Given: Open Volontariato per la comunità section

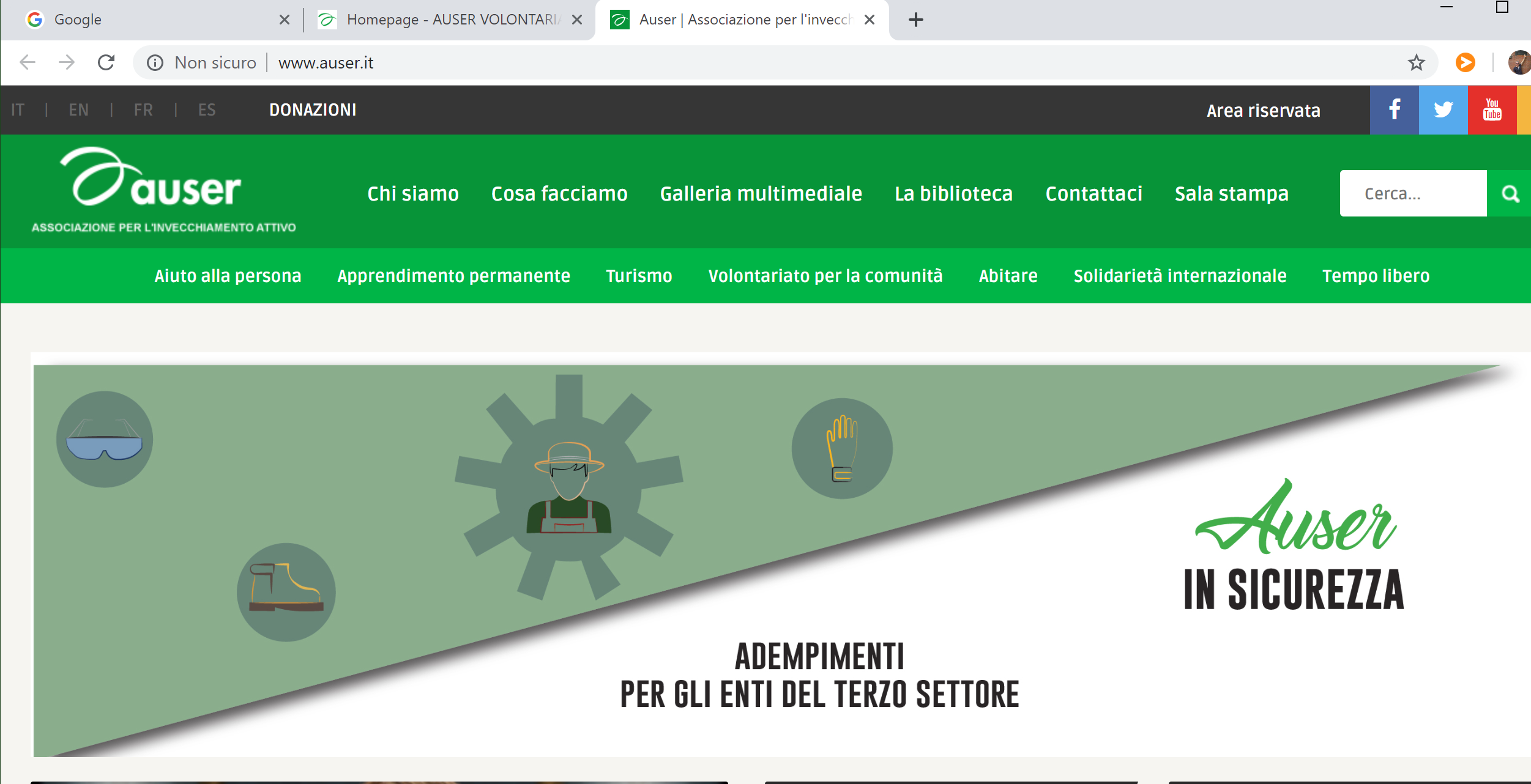Looking at the screenshot, I should pos(825,276).
